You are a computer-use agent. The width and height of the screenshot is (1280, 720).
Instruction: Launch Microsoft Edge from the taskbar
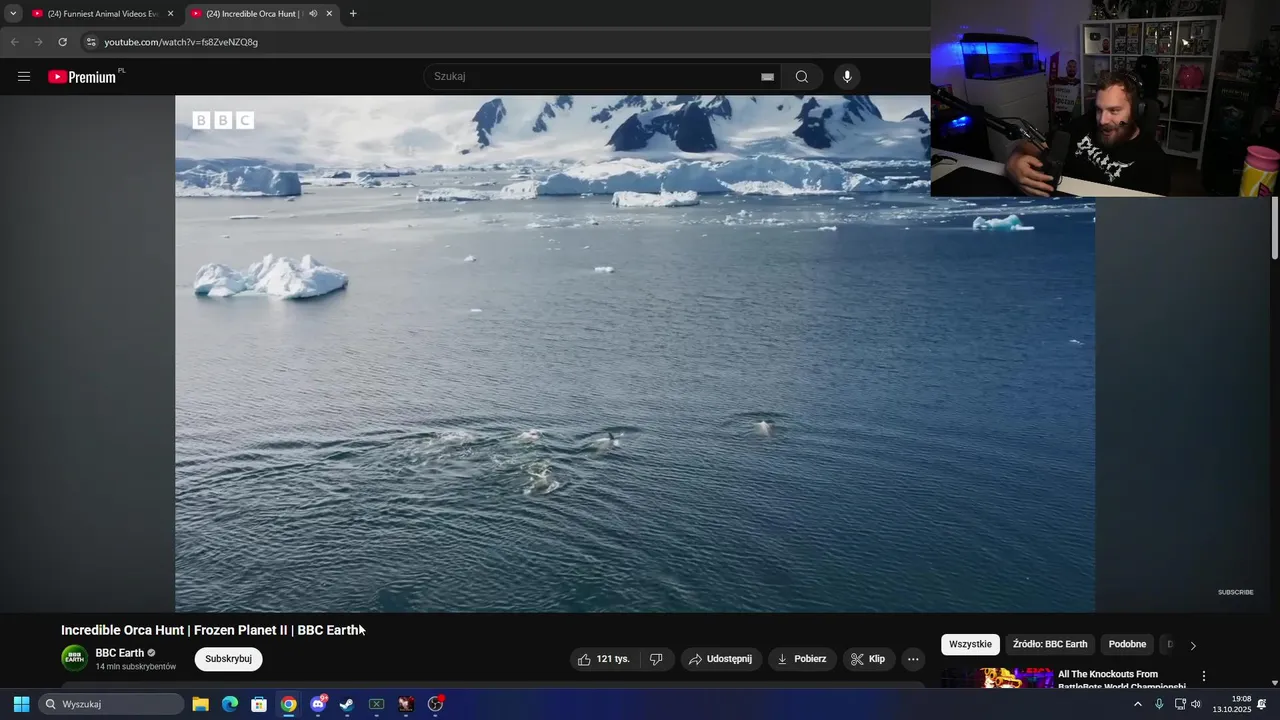(230, 704)
